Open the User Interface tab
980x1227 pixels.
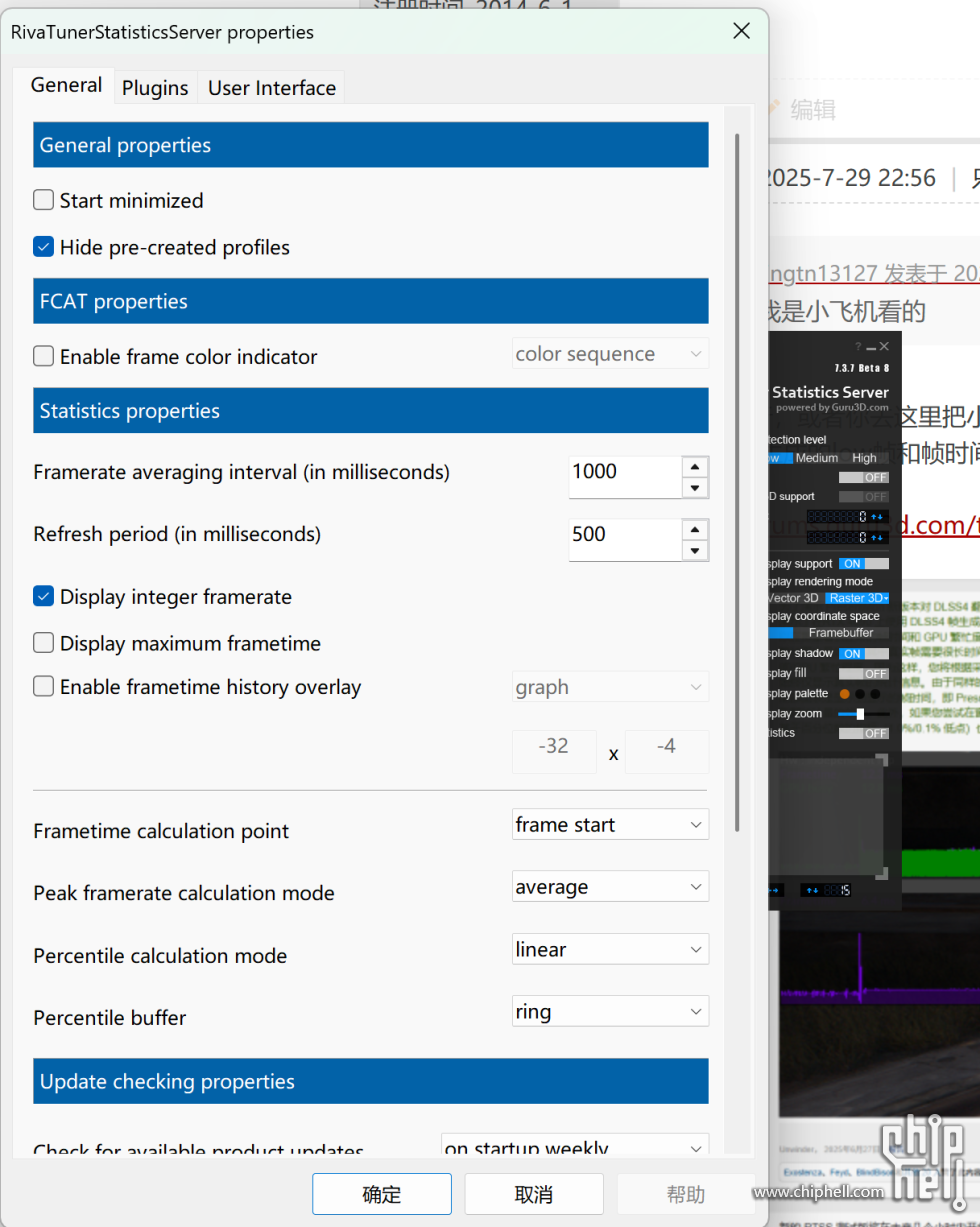[271, 88]
